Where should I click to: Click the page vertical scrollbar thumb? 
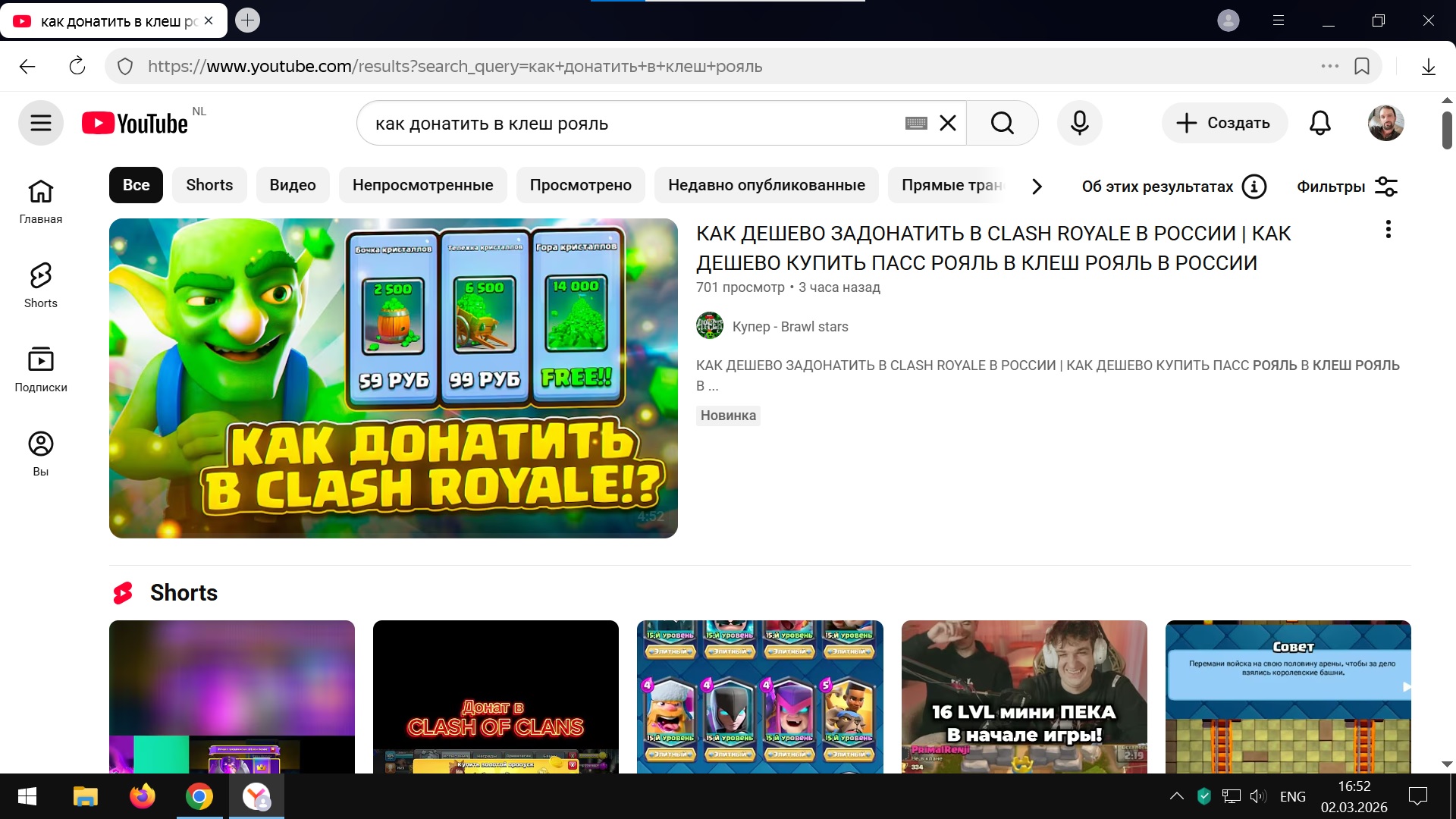pyautogui.click(x=1447, y=130)
